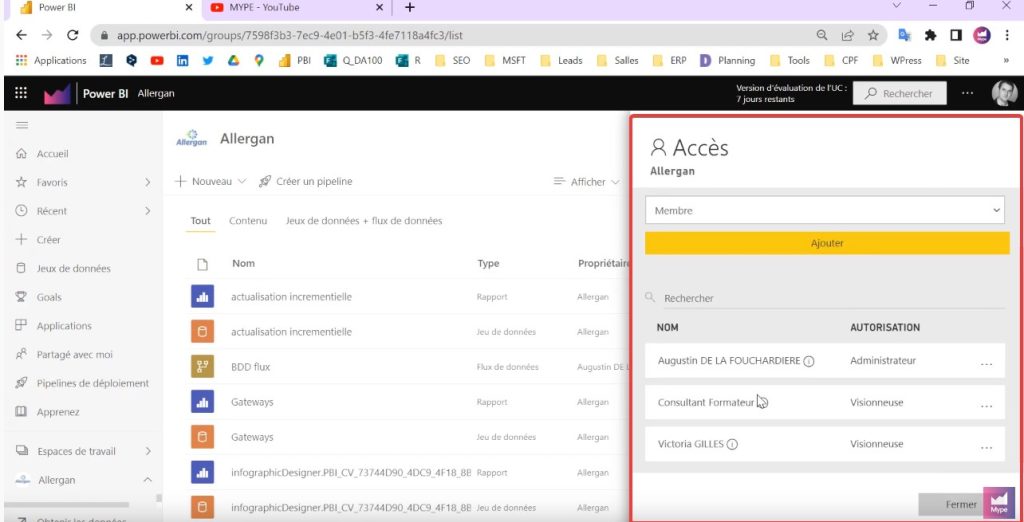This screenshot has height=522, width=1024.
Task: Open a new browser tab
Action: pos(409,8)
